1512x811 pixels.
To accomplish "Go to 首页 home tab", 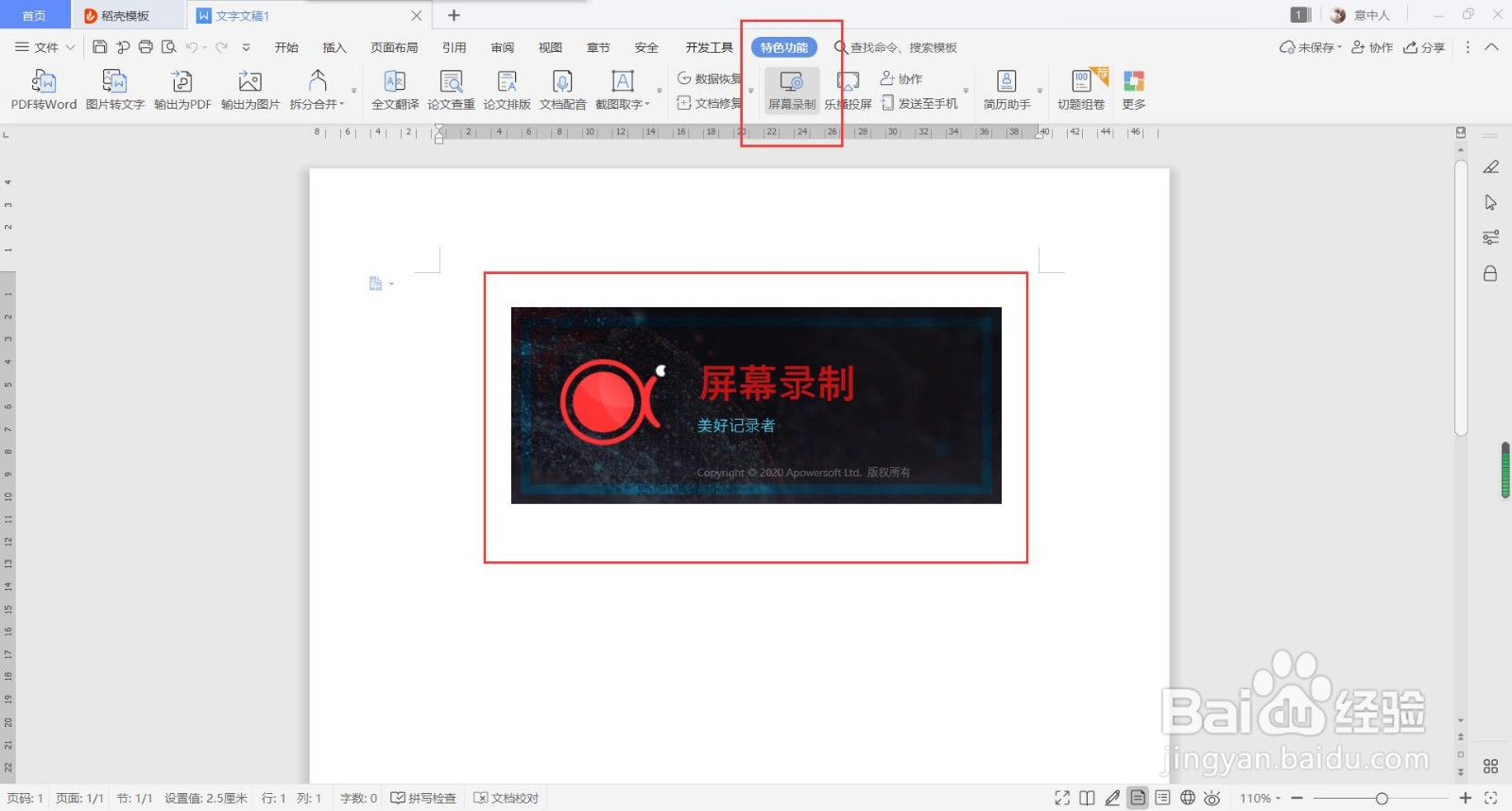I will point(34,16).
